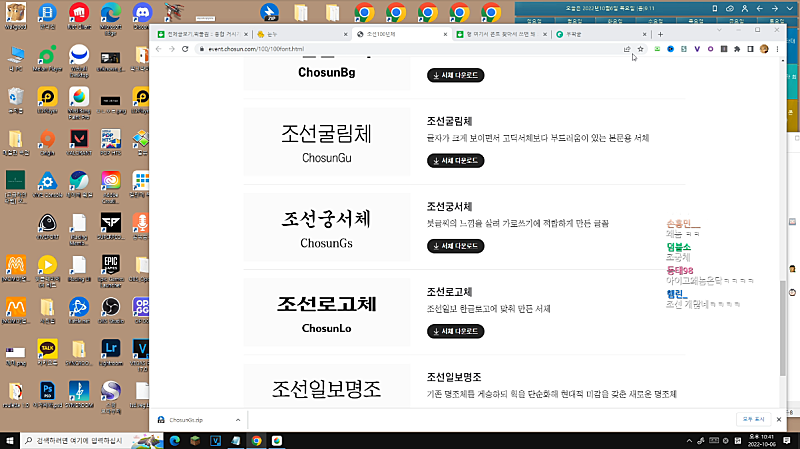Click the calendar widget's cloud sync icon
This screenshot has height=449, width=800.
730,8
